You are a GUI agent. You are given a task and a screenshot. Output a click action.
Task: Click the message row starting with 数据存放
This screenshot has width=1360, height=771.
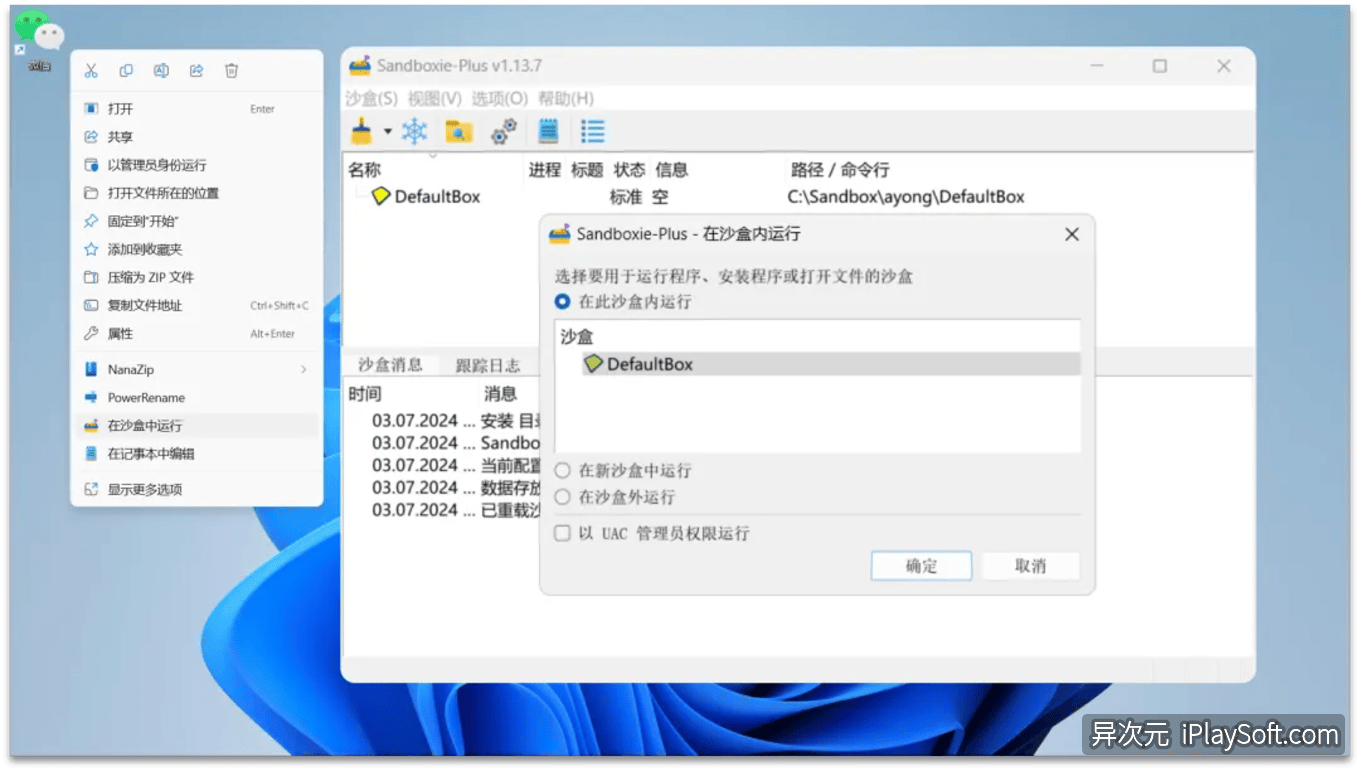pos(456,488)
